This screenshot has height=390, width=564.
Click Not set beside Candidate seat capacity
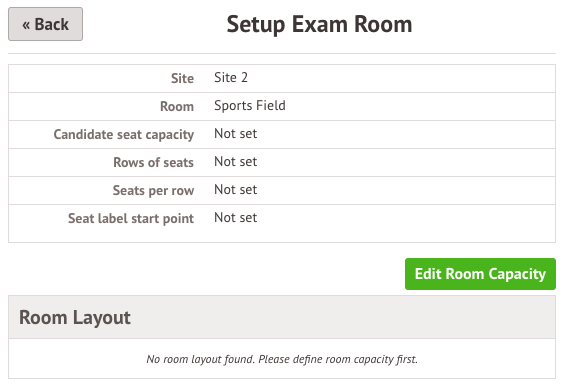pyautogui.click(x=236, y=133)
